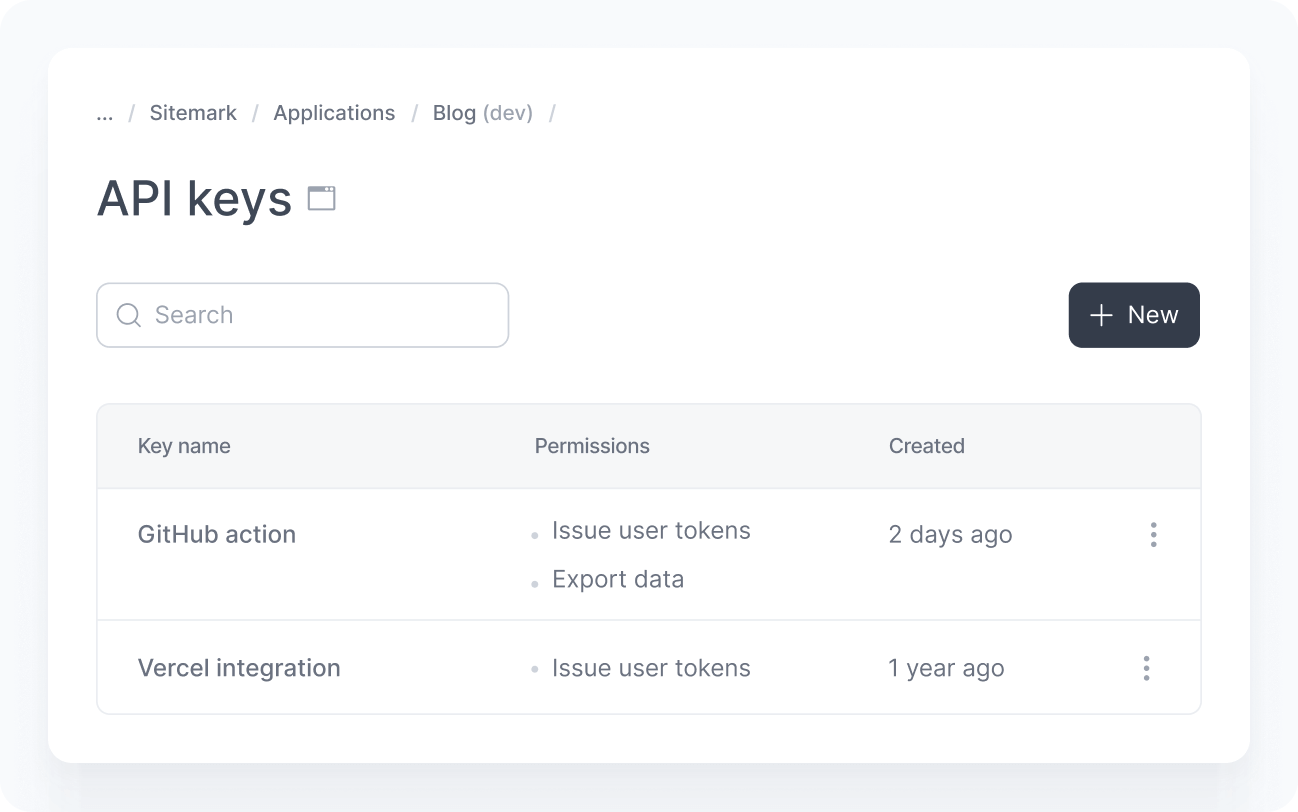Open the kebab menu for Vercel integration key
The width and height of the screenshot is (1298, 812).
coord(1146,667)
